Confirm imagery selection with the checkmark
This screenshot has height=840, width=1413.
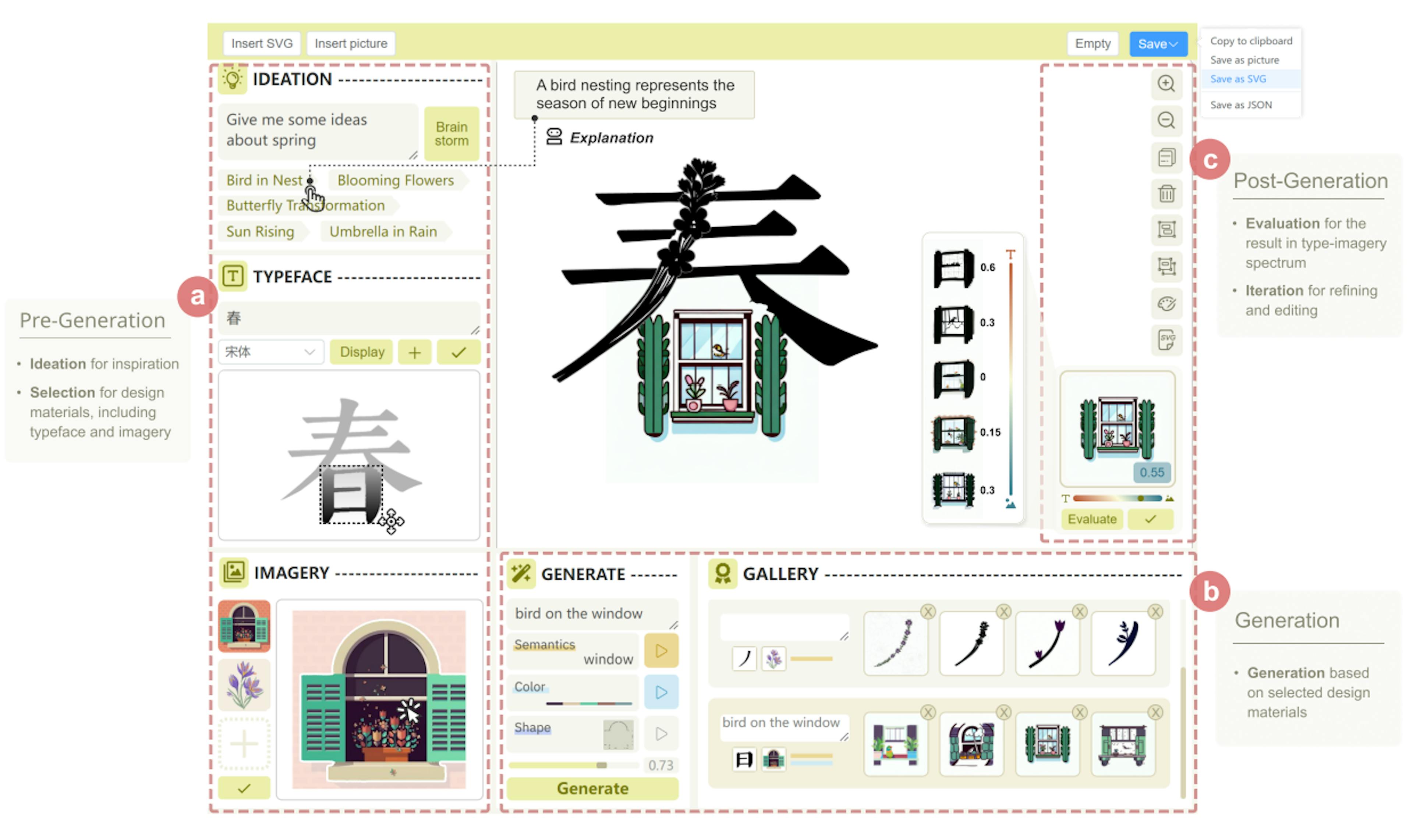point(244,787)
